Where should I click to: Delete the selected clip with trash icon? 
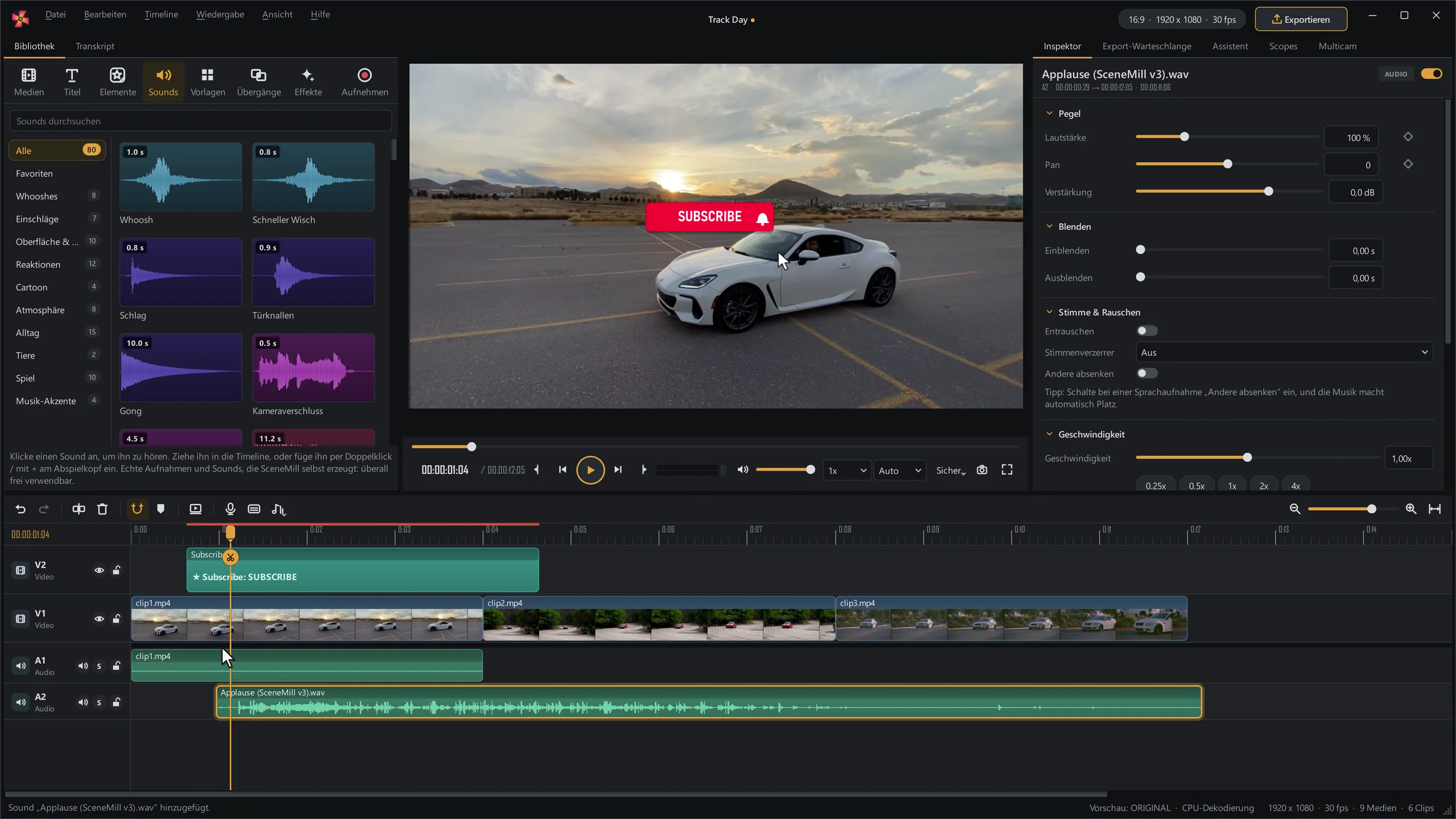click(x=102, y=509)
